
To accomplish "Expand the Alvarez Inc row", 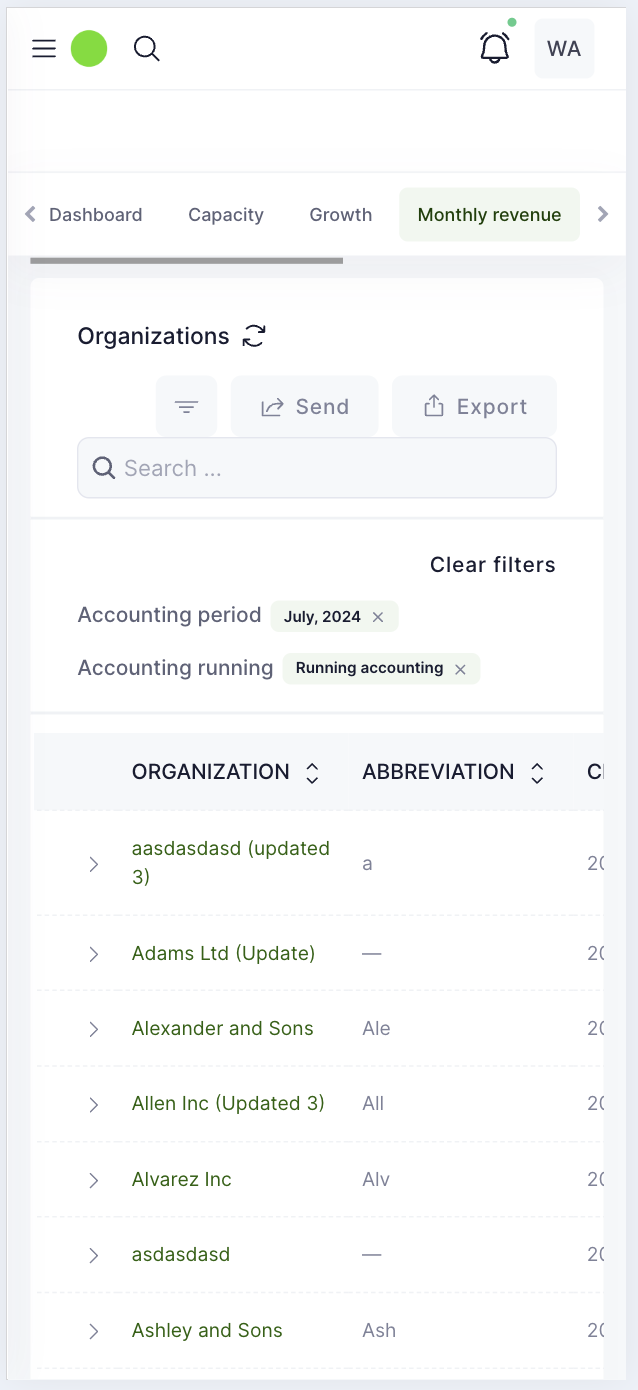I will coord(94,1180).
